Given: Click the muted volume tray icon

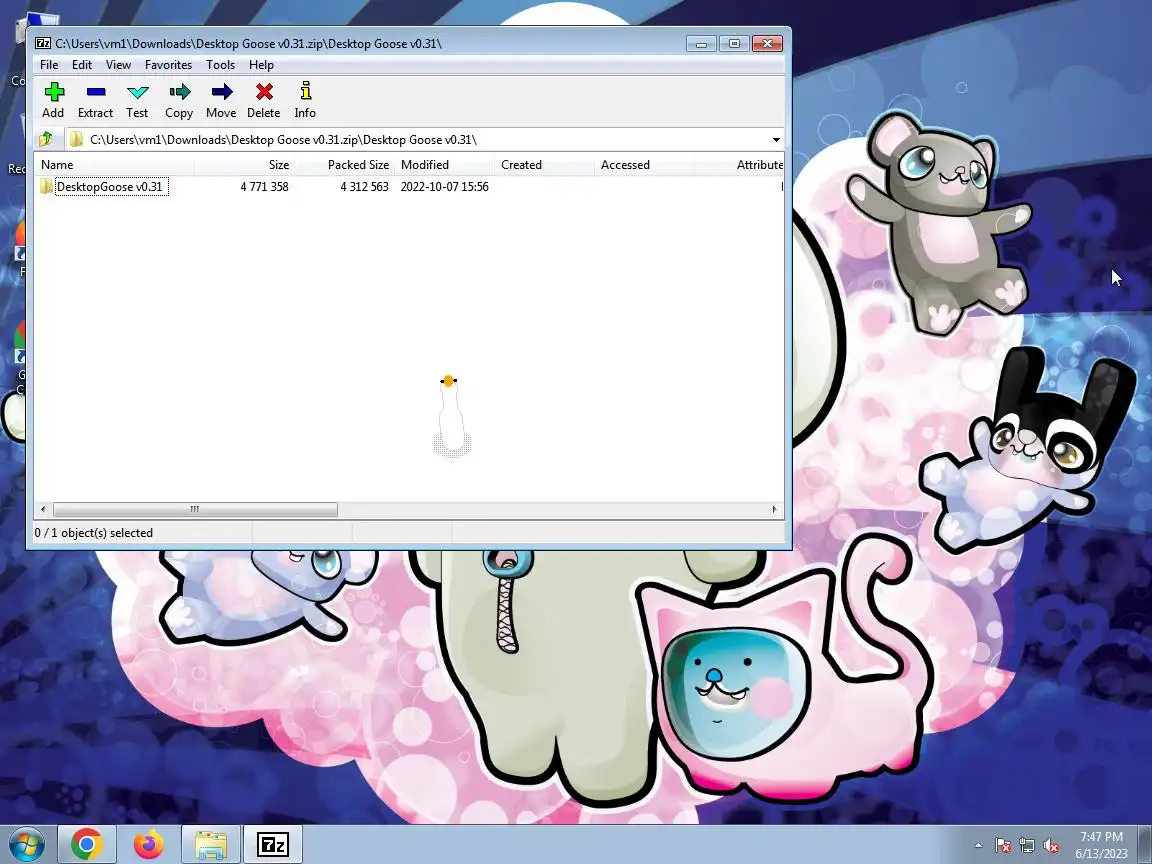Looking at the screenshot, I should tap(1051, 846).
